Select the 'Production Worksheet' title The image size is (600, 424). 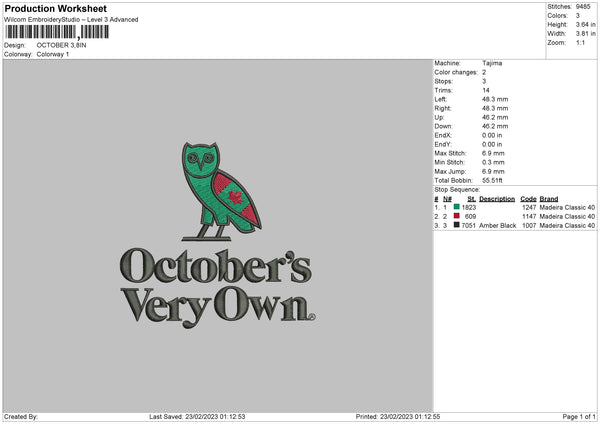click(x=55, y=8)
